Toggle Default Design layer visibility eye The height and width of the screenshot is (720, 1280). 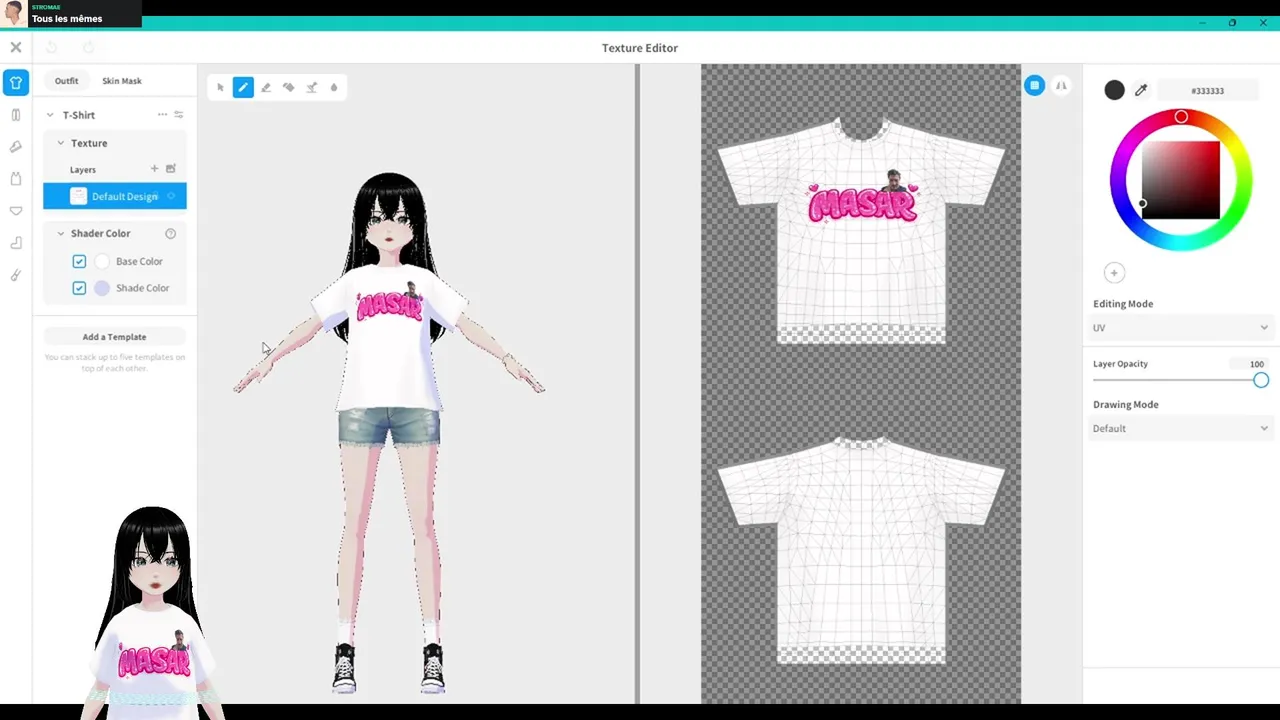tap(171, 196)
